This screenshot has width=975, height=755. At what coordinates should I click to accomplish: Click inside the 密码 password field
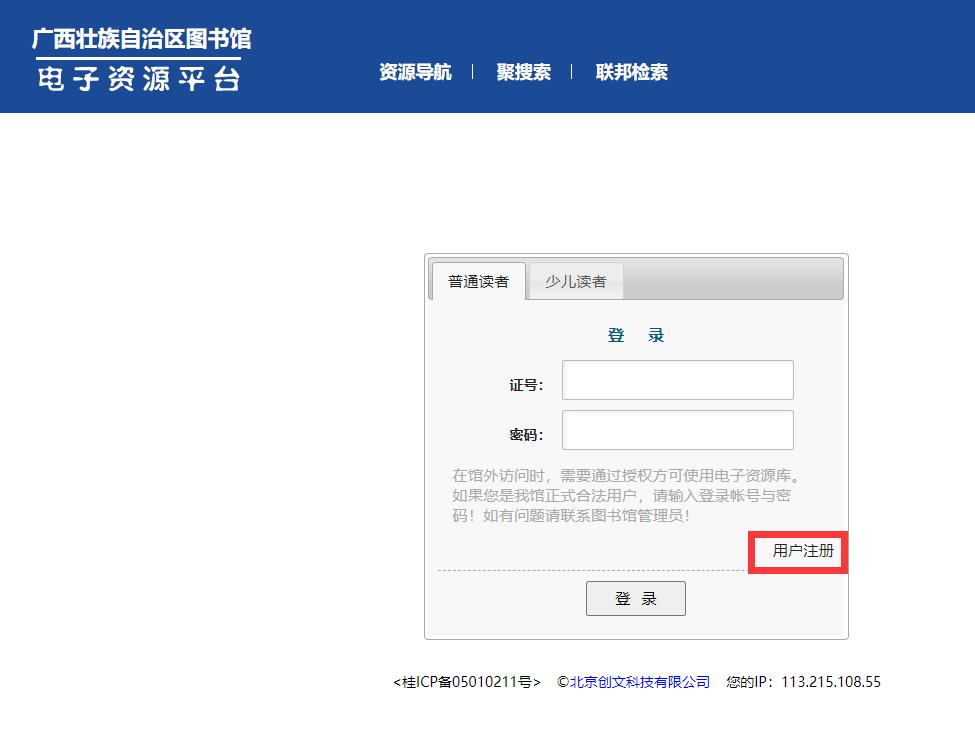coord(677,429)
